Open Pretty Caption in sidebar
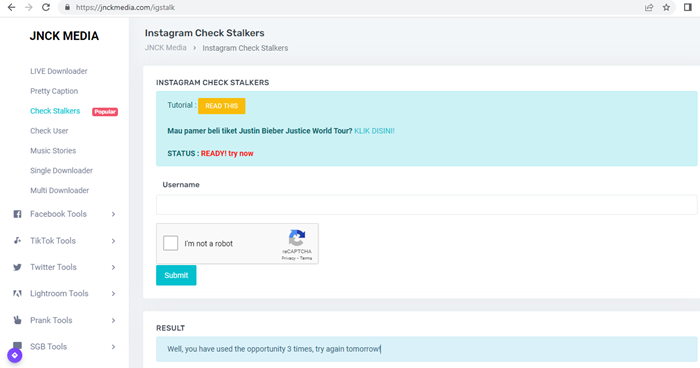The height and width of the screenshot is (368, 700). [x=54, y=91]
